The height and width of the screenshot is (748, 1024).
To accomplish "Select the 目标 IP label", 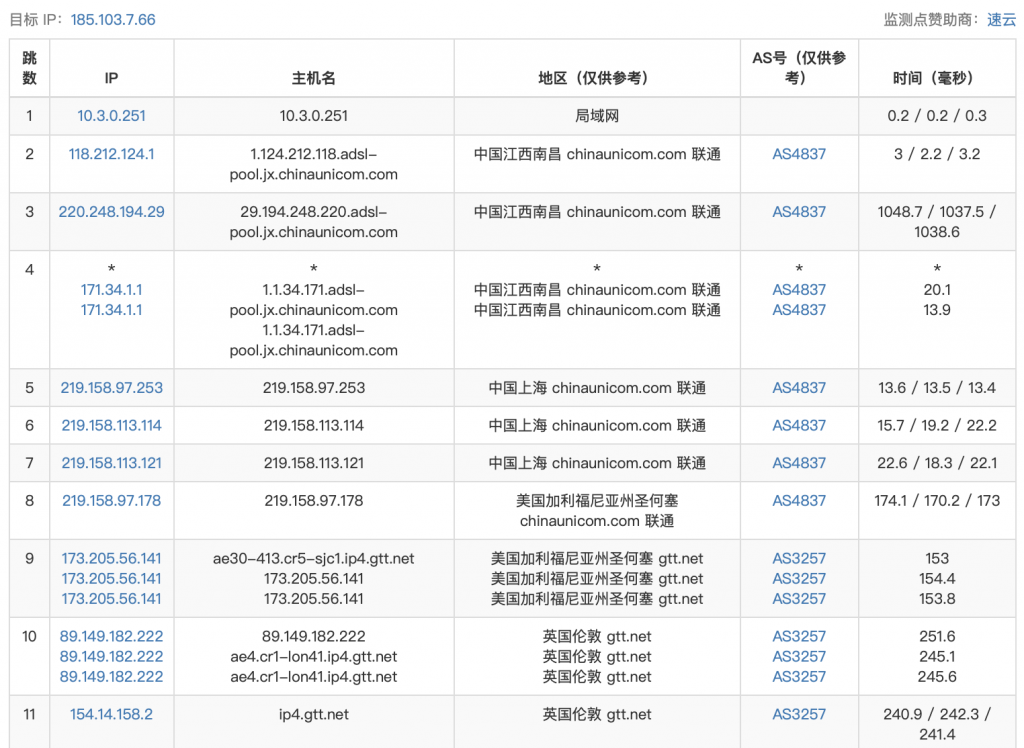I will coord(37,20).
